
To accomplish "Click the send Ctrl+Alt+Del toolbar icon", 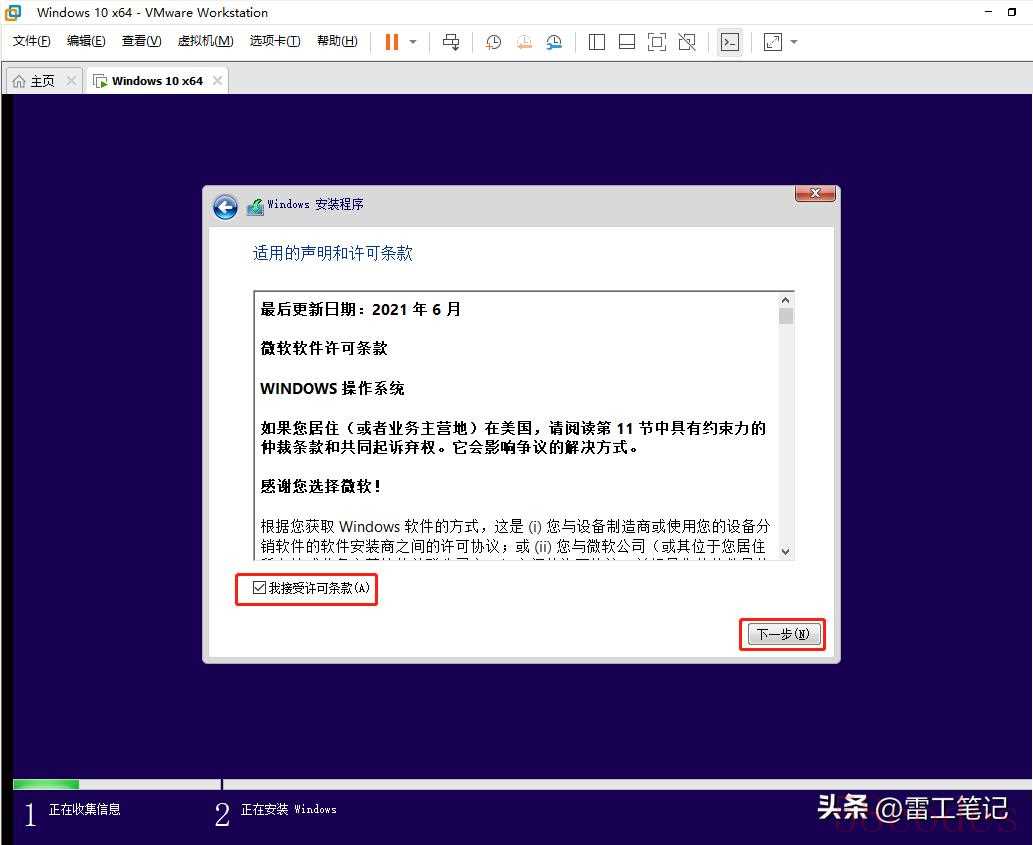I will pyautogui.click(x=451, y=42).
